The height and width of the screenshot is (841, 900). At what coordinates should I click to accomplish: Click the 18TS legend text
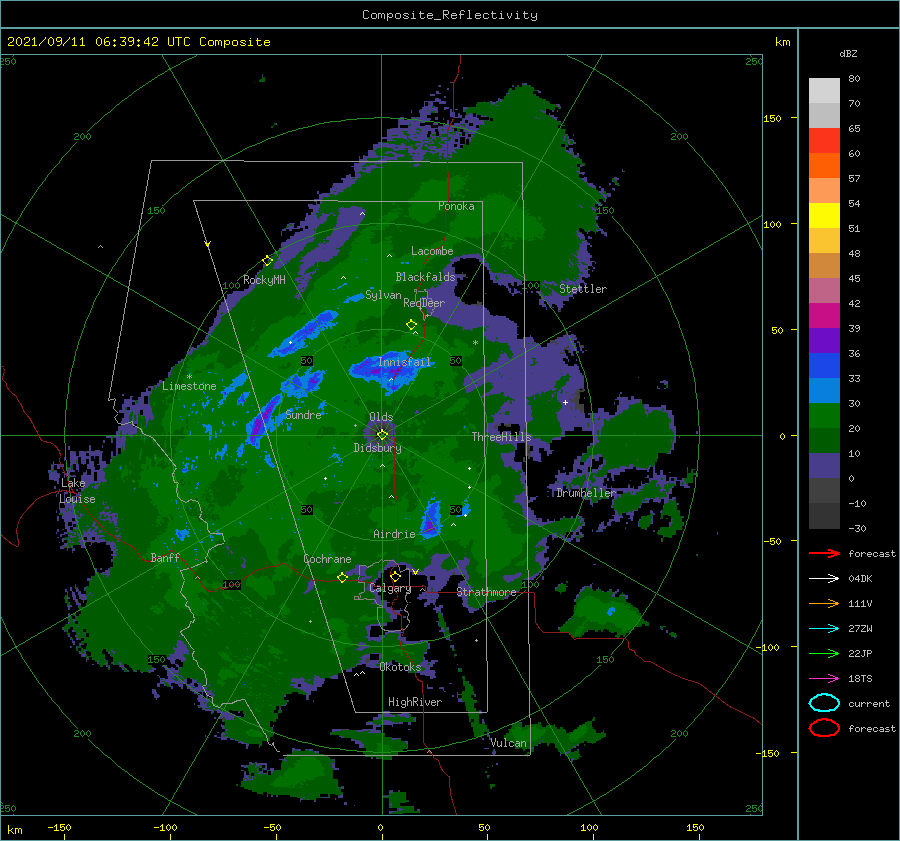click(x=860, y=679)
